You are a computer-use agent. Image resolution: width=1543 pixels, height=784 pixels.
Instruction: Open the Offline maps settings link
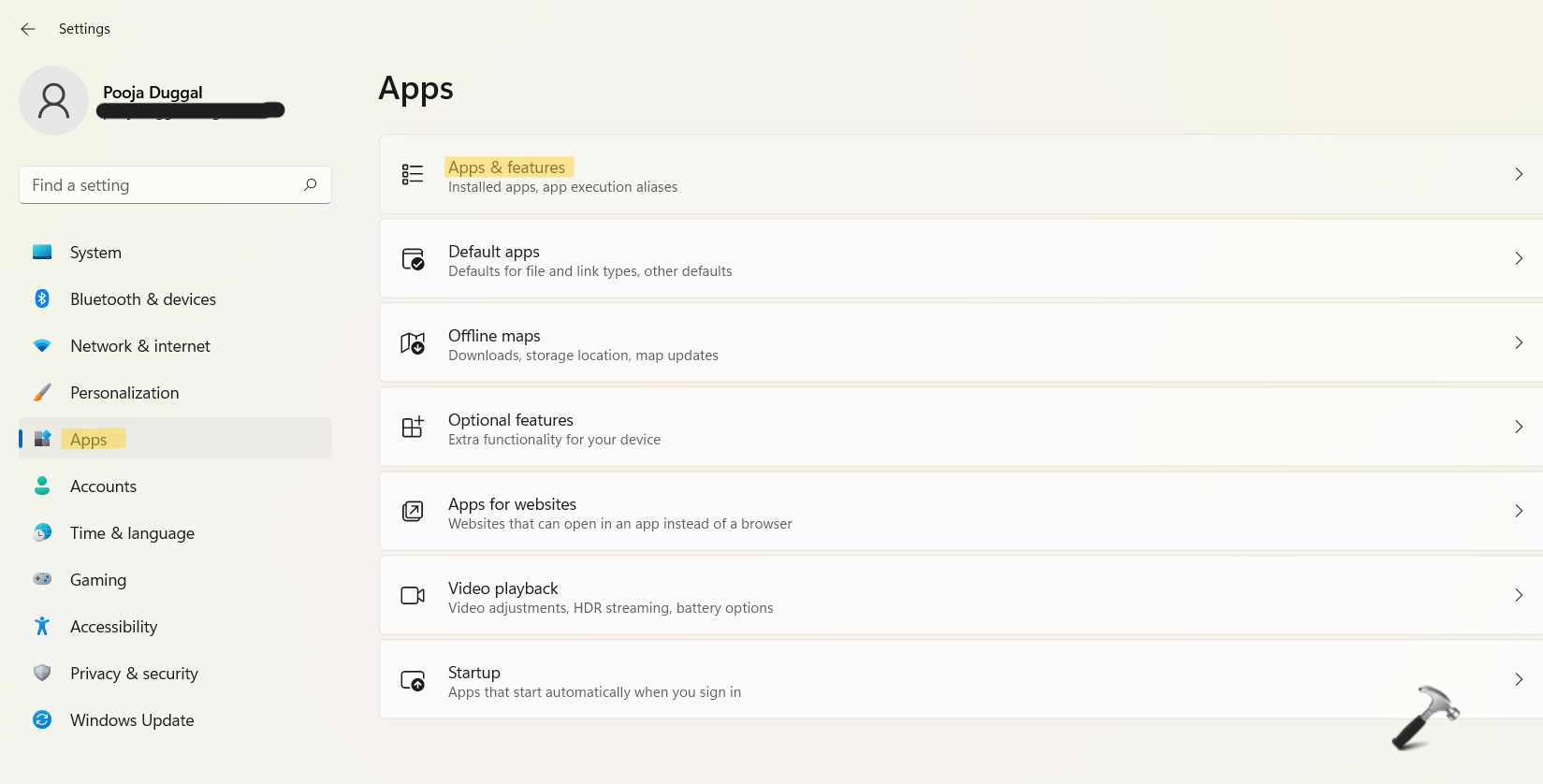coord(494,336)
